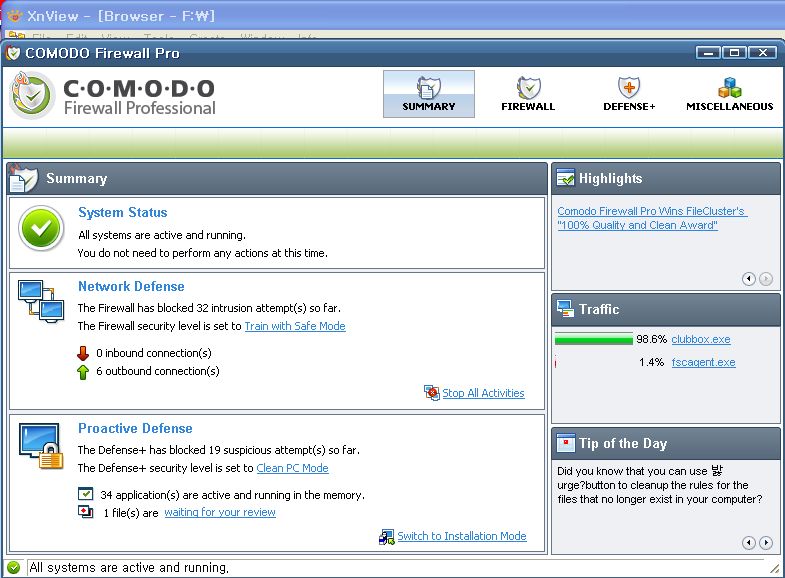This screenshot has height=578, width=785.
Task: Open the Defense+ tab
Action: pos(629,94)
